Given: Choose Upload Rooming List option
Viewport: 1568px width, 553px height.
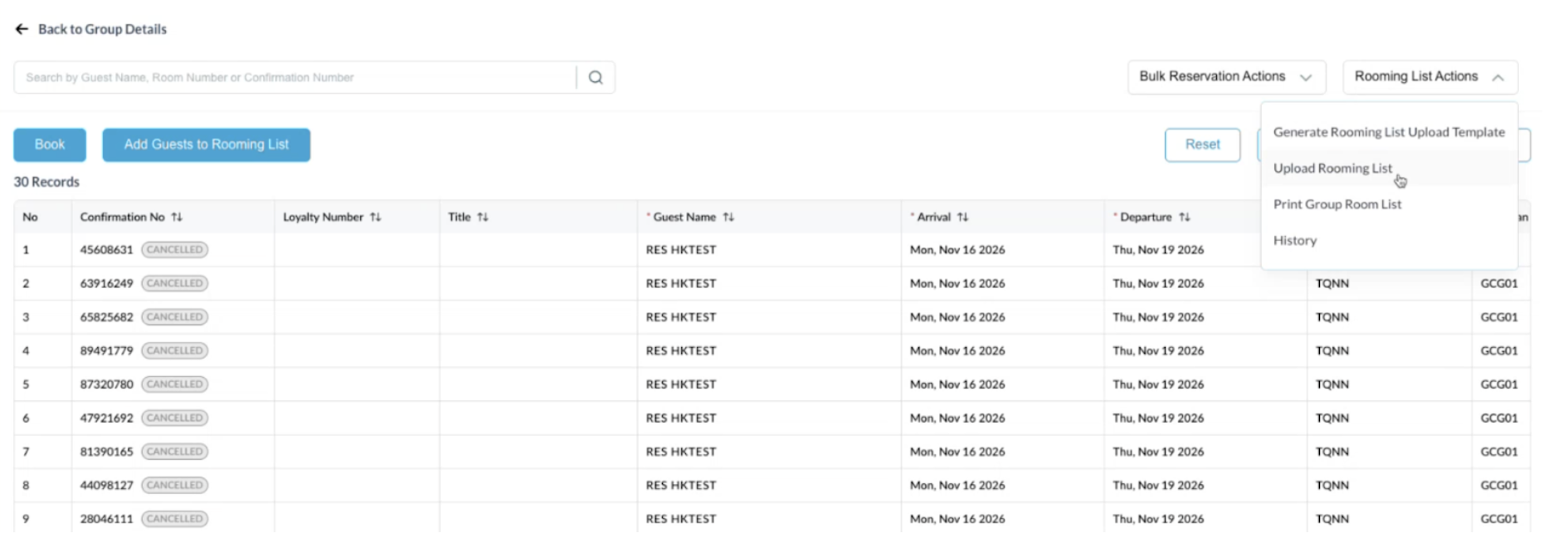Looking at the screenshot, I should 1332,169.
